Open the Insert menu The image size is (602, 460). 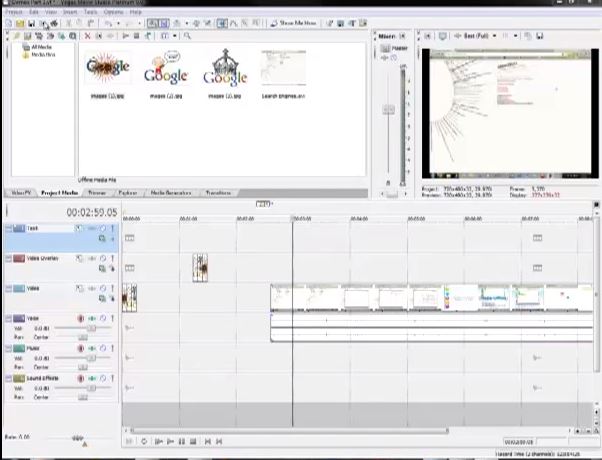coord(70,12)
